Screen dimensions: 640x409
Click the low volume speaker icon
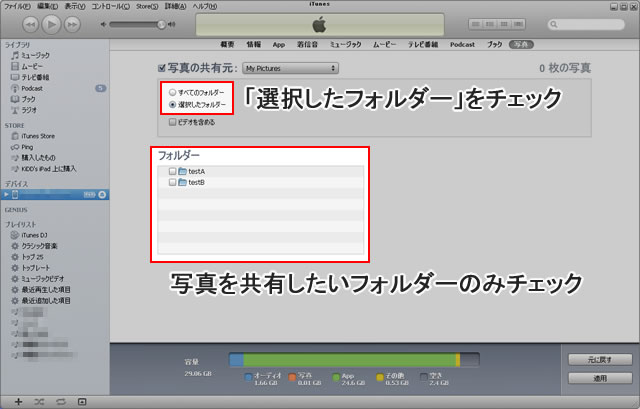(103, 24)
